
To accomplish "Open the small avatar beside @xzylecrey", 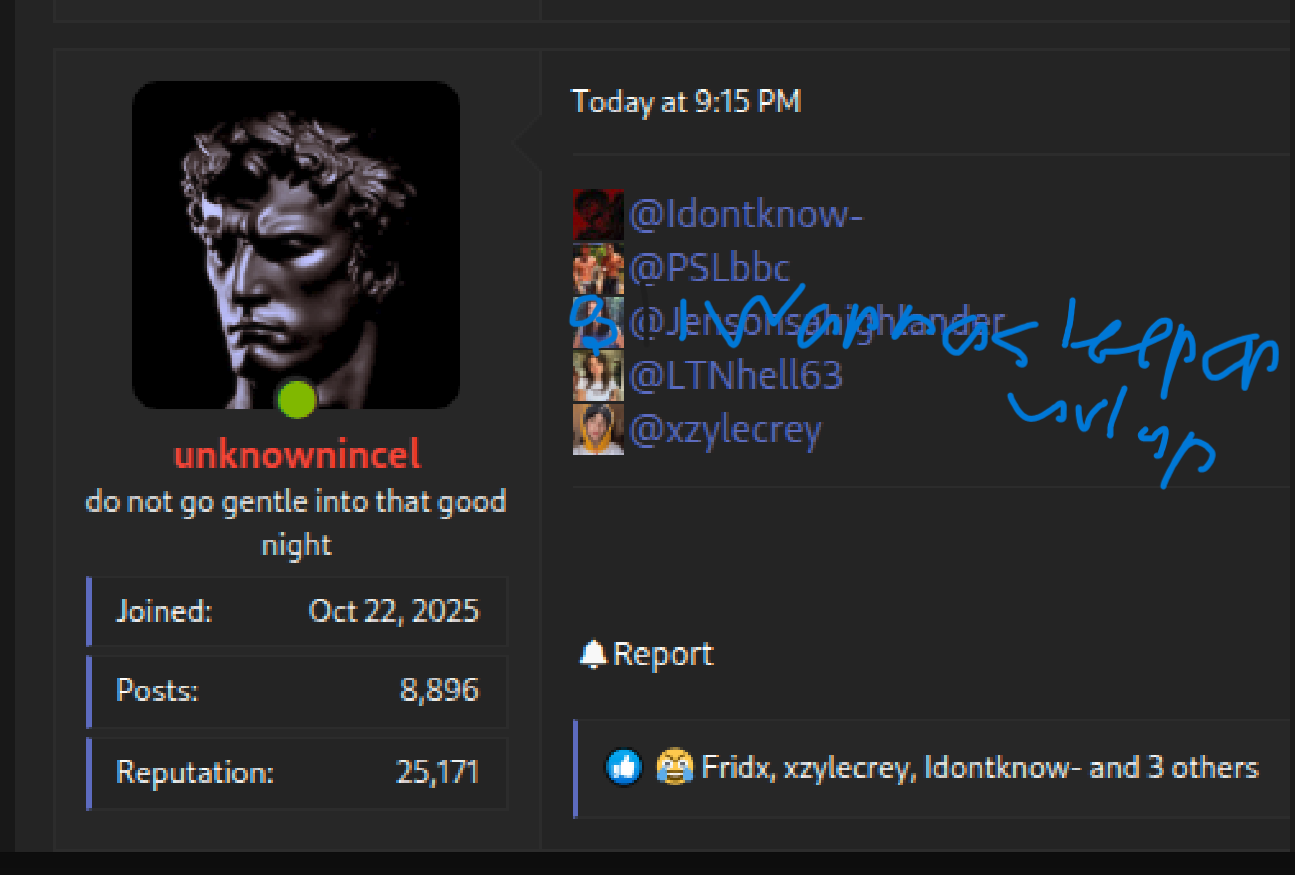I will coord(598,429).
